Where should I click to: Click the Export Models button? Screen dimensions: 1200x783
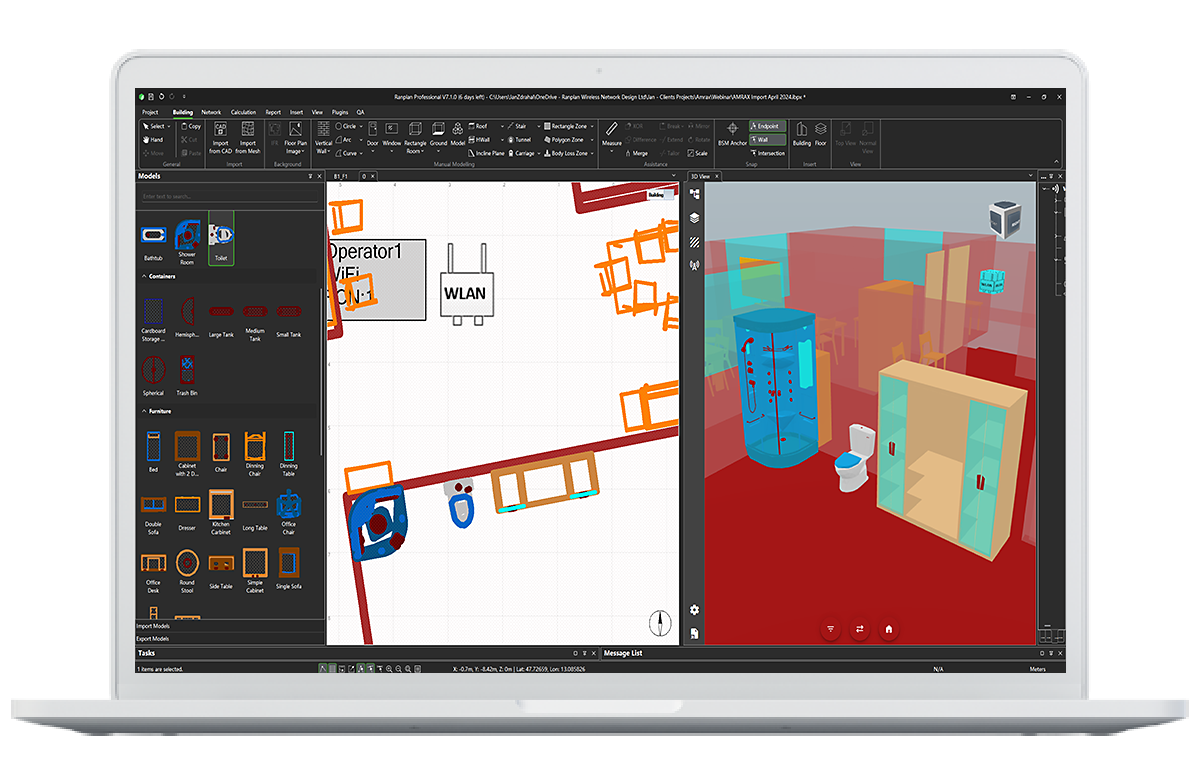[153, 638]
